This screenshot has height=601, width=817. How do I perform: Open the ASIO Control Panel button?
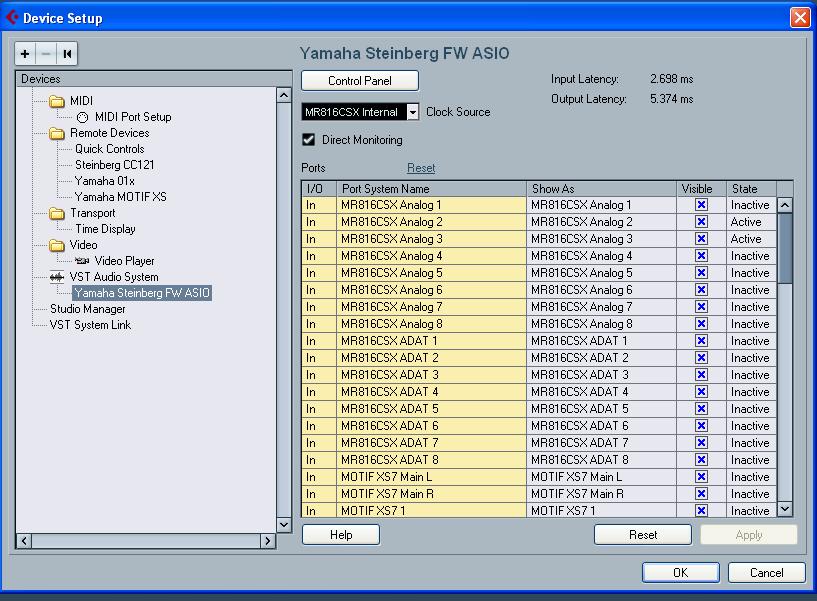[x=360, y=81]
